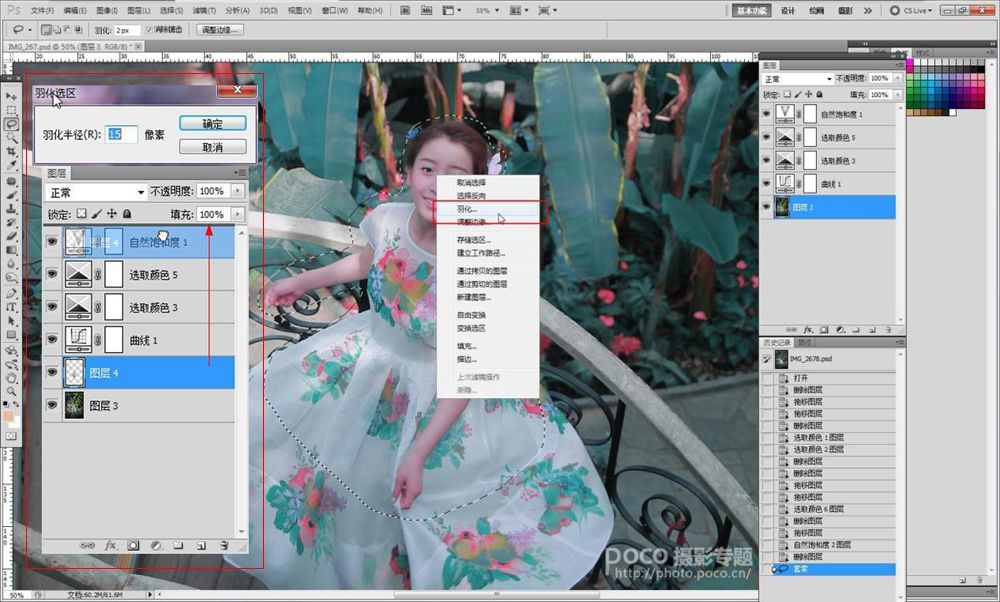Click the foreground color swatch in toolbox

tap(8, 416)
